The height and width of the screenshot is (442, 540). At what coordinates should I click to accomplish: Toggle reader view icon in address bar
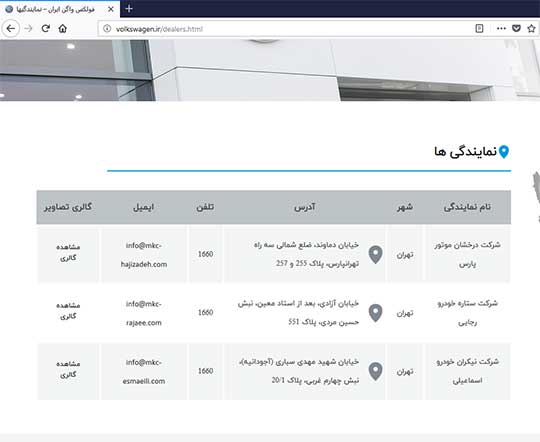coord(479,29)
